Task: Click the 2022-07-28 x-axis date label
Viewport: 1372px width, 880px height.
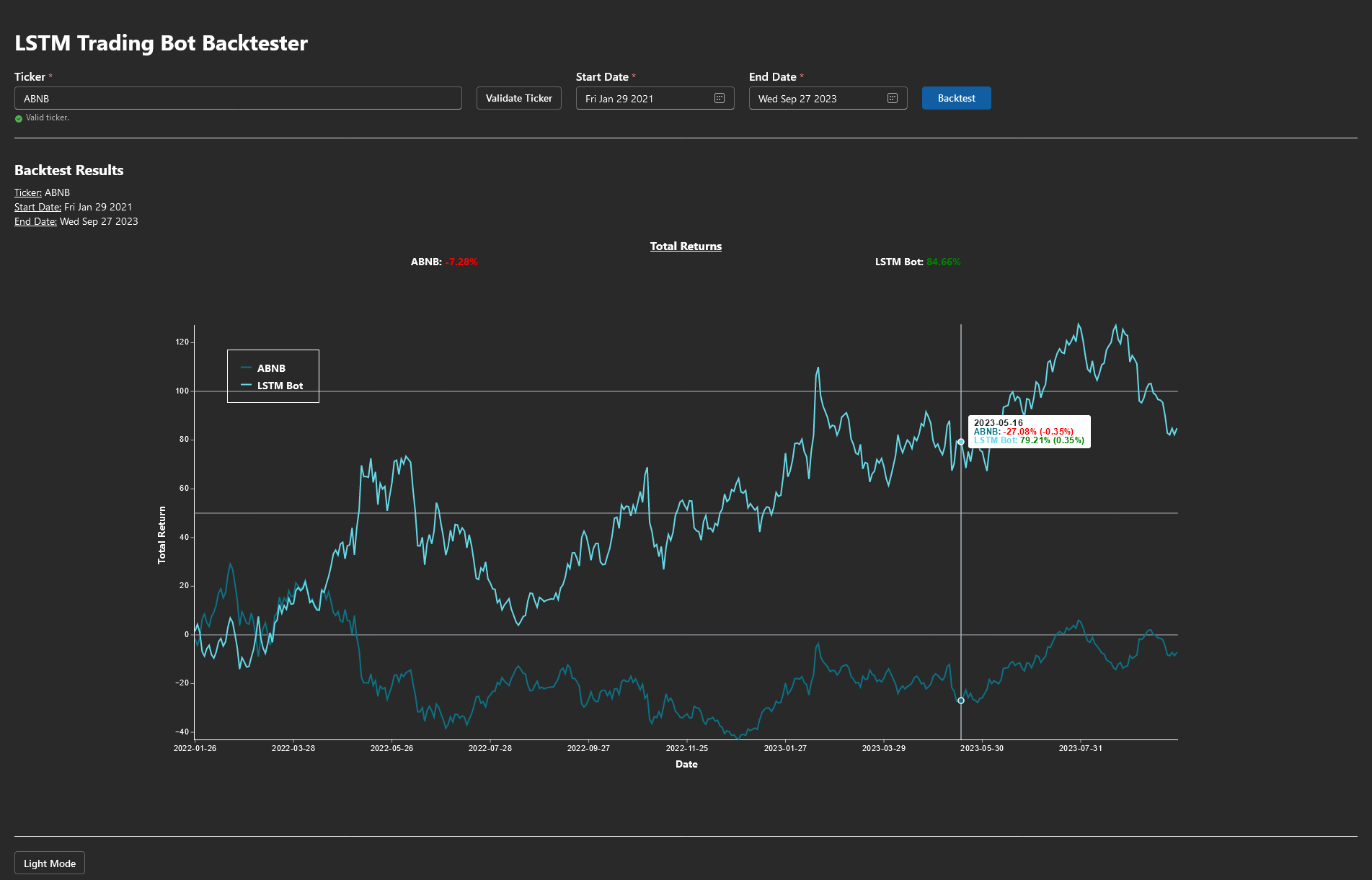Action: [490, 748]
